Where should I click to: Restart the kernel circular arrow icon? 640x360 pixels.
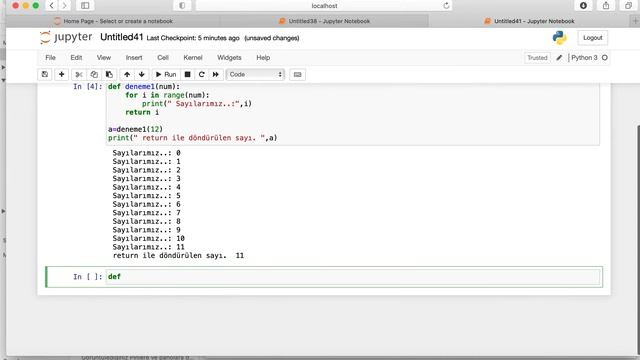point(201,74)
